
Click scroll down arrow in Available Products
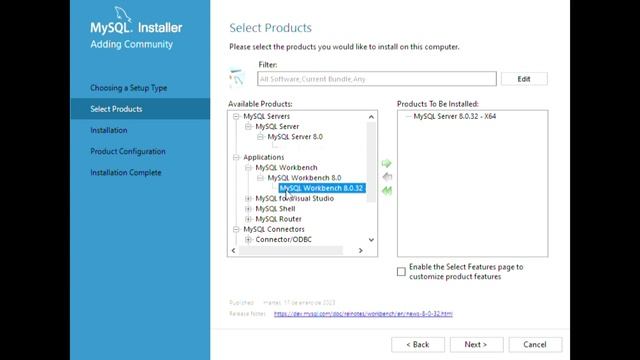pos(371,240)
